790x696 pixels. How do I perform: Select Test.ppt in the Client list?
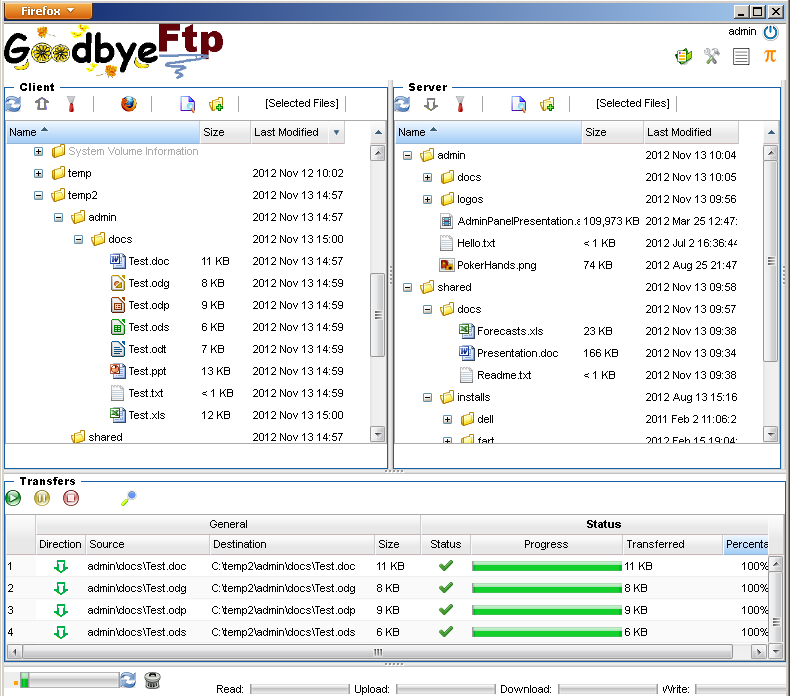[147, 371]
